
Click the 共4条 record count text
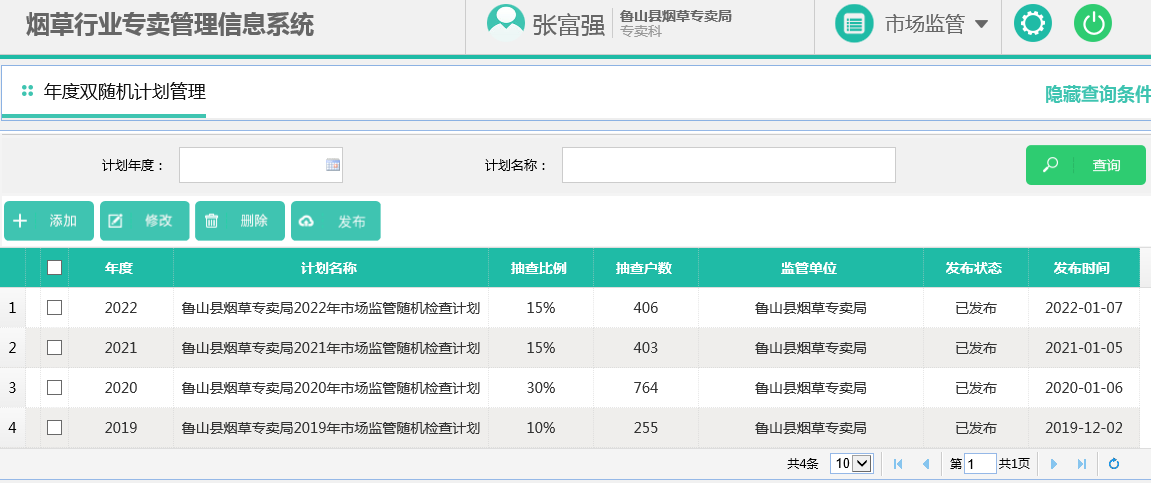tap(802, 464)
